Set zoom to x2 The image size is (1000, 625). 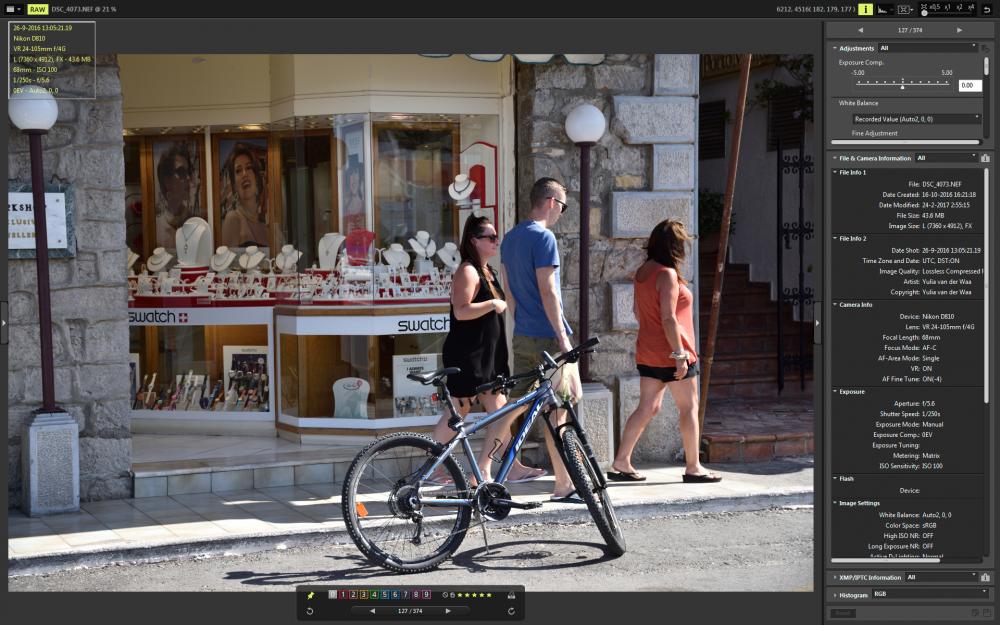960,8
